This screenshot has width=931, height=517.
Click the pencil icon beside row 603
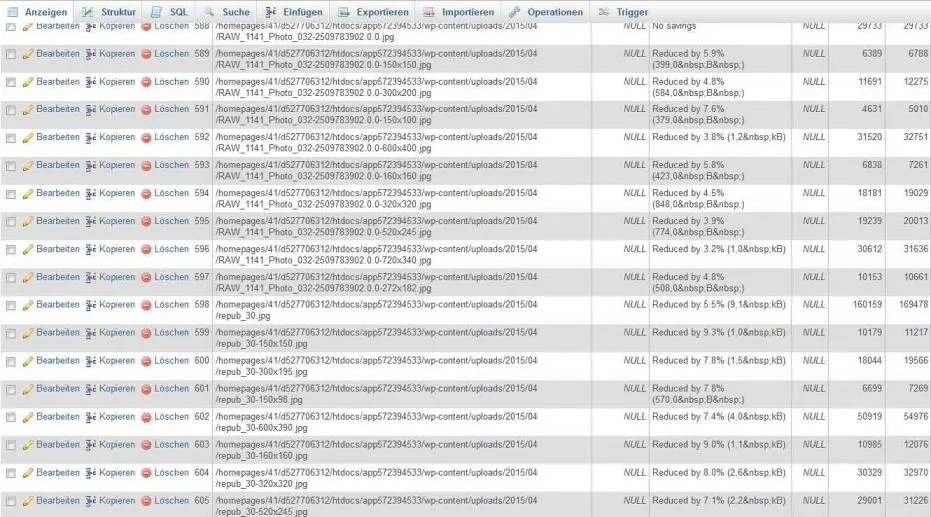(28, 445)
